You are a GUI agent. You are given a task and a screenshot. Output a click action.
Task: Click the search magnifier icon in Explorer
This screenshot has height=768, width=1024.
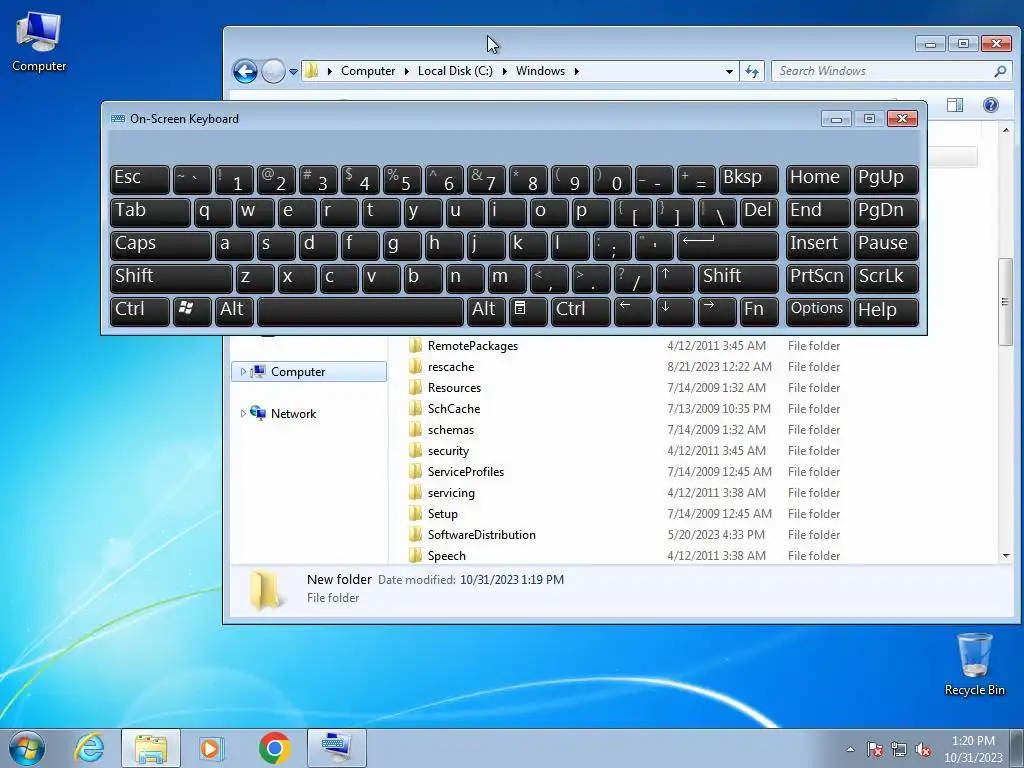tap(1000, 71)
